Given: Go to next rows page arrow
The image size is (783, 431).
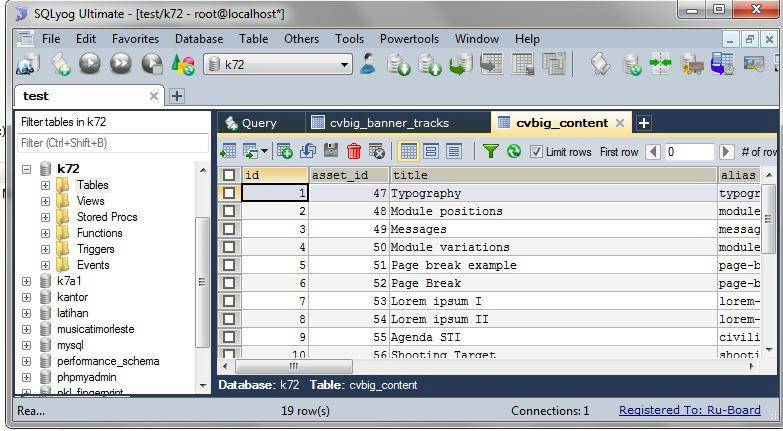Looking at the screenshot, I should click(727, 151).
